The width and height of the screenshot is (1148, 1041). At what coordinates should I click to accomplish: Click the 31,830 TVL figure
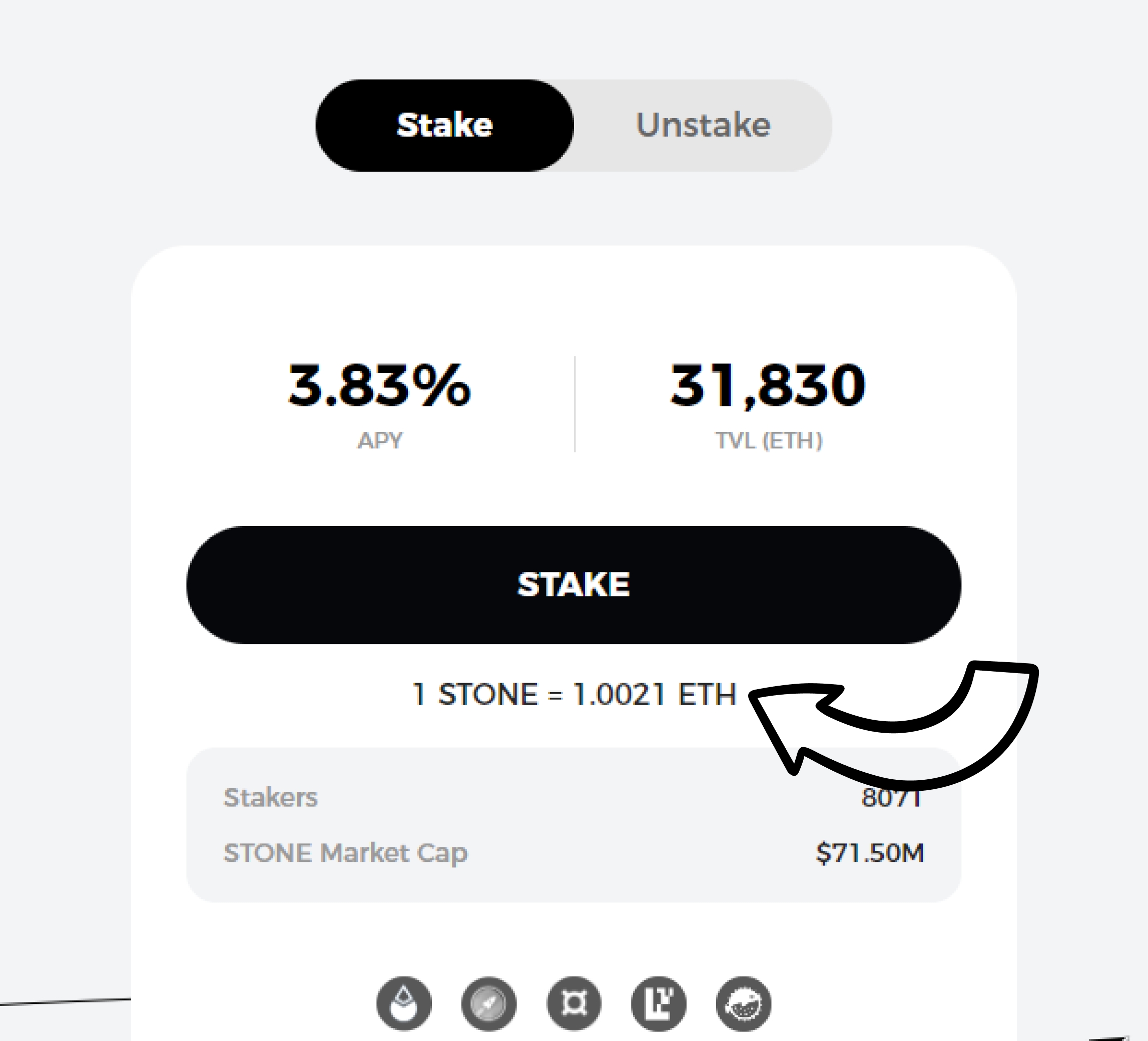(x=768, y=386)
